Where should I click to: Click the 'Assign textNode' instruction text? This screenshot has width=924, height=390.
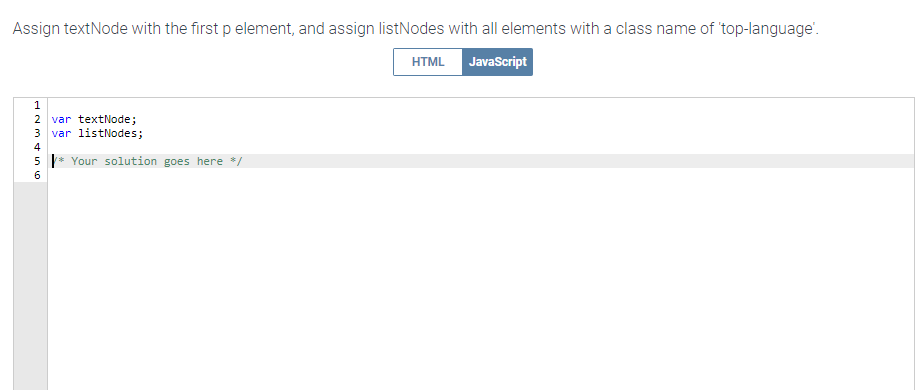tap(70, 29)
